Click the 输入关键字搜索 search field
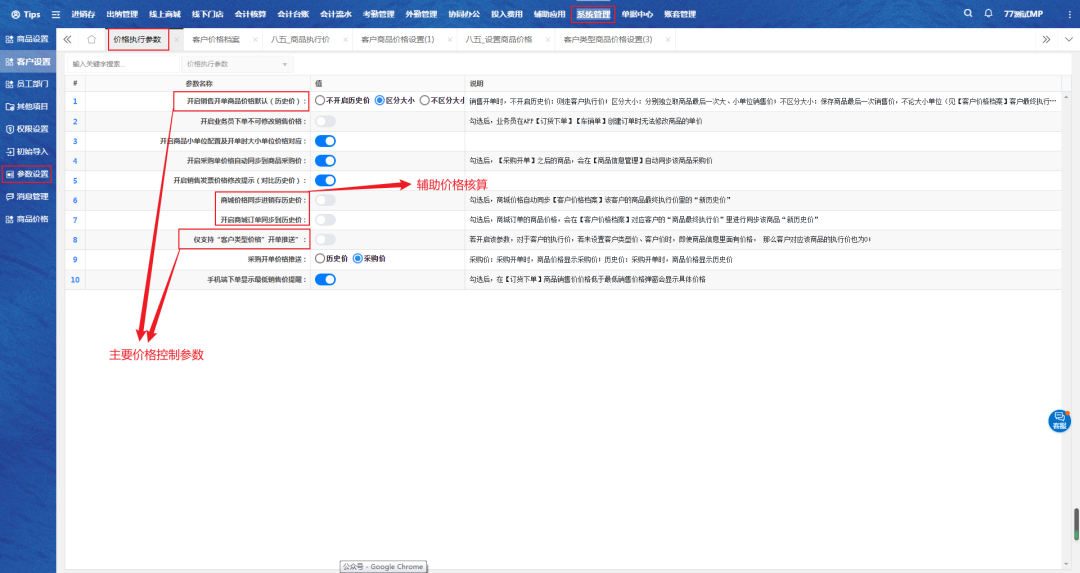This screenshot has height=573, width=1080. pos(120,64)
